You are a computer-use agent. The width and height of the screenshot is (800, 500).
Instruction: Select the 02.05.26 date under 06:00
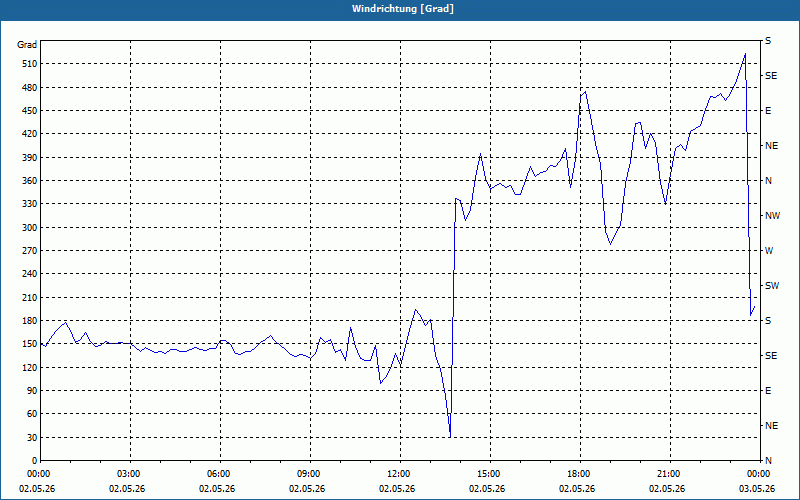pos(217,489)
